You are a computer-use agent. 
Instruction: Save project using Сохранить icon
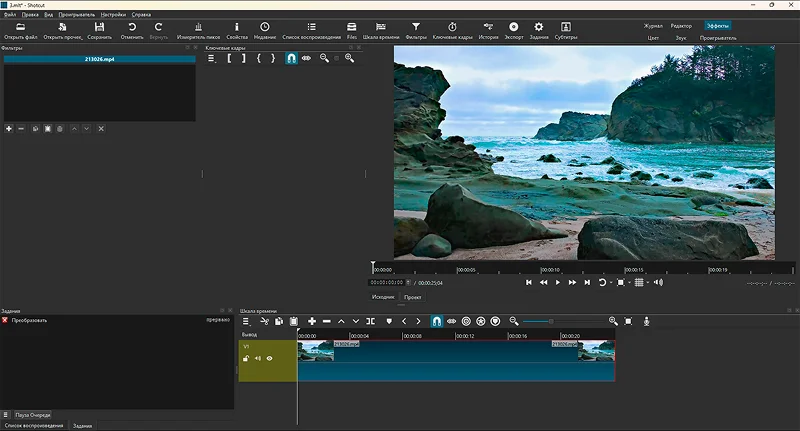[x=99, y=31]
